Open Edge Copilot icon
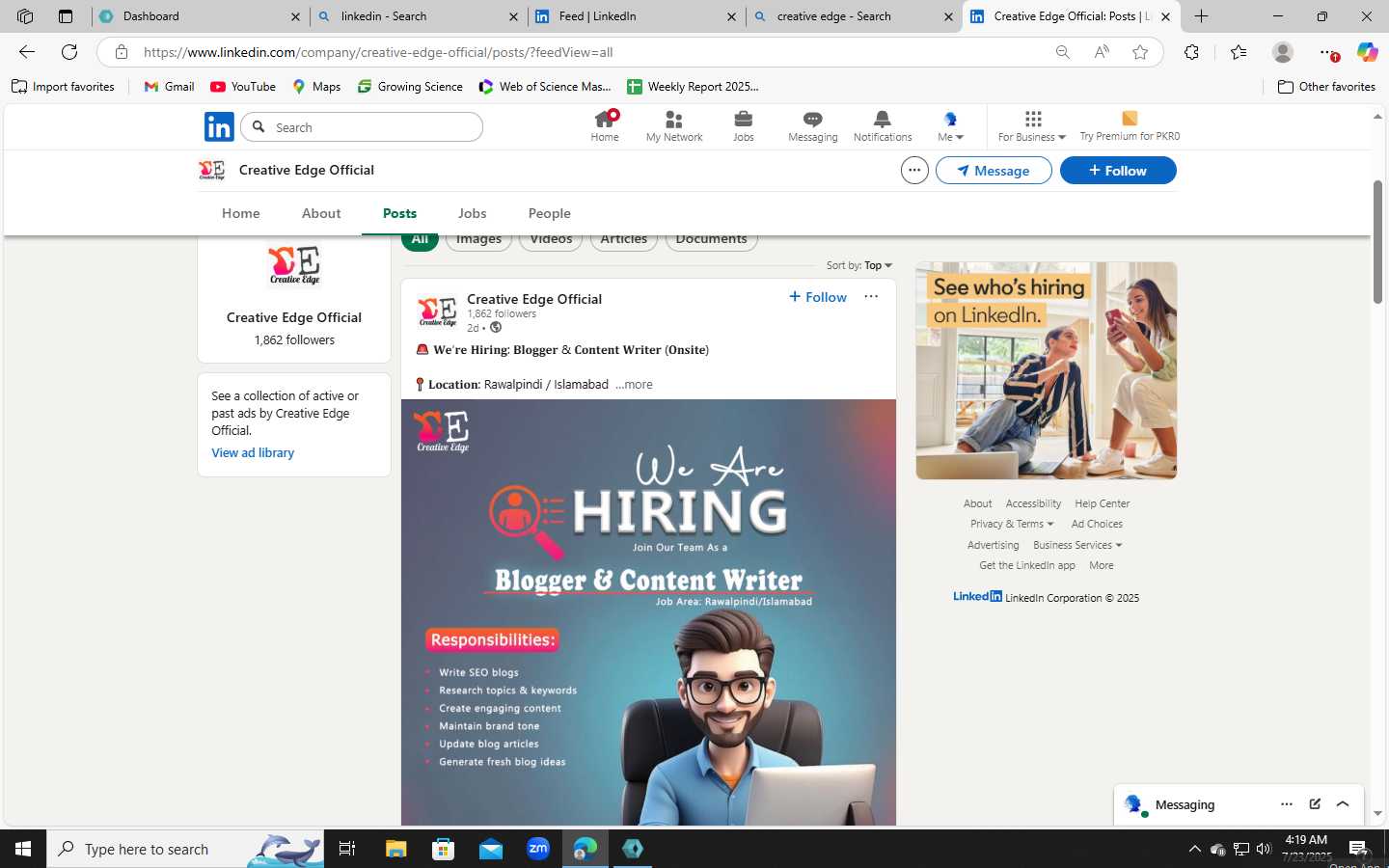1389x868 pixels. click(x=1367, y=52)
